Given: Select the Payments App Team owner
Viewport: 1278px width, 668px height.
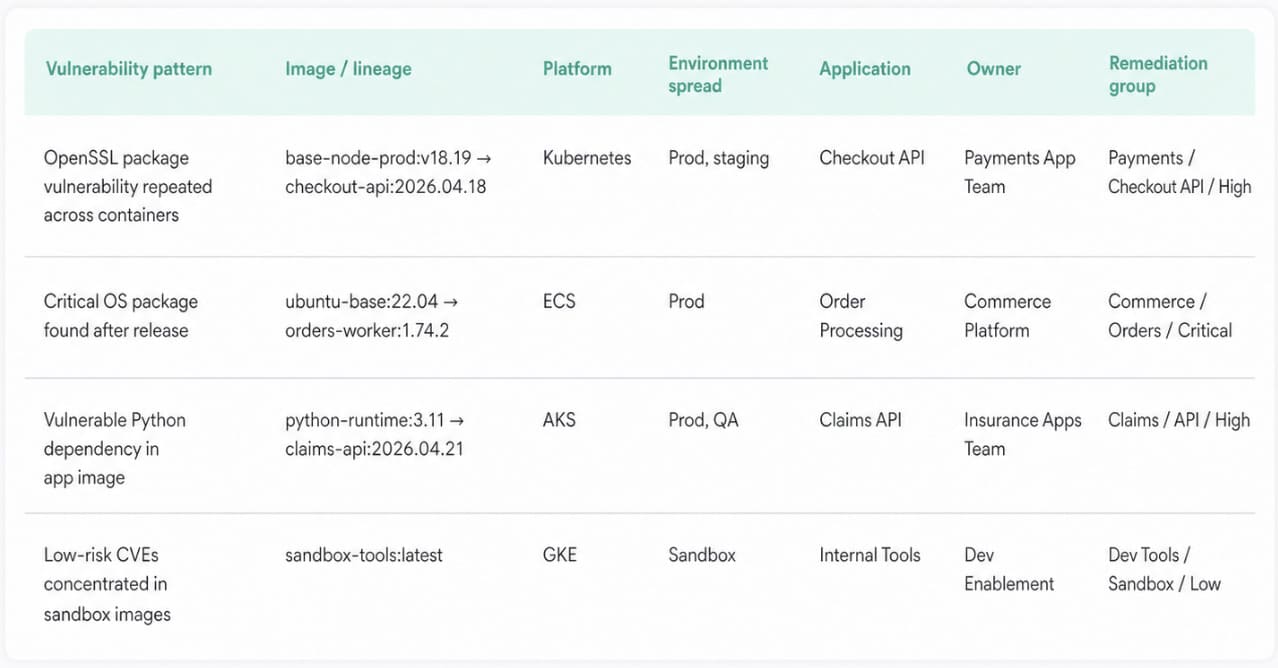Looking at the screenshot, I should (x=1019, y=171).
